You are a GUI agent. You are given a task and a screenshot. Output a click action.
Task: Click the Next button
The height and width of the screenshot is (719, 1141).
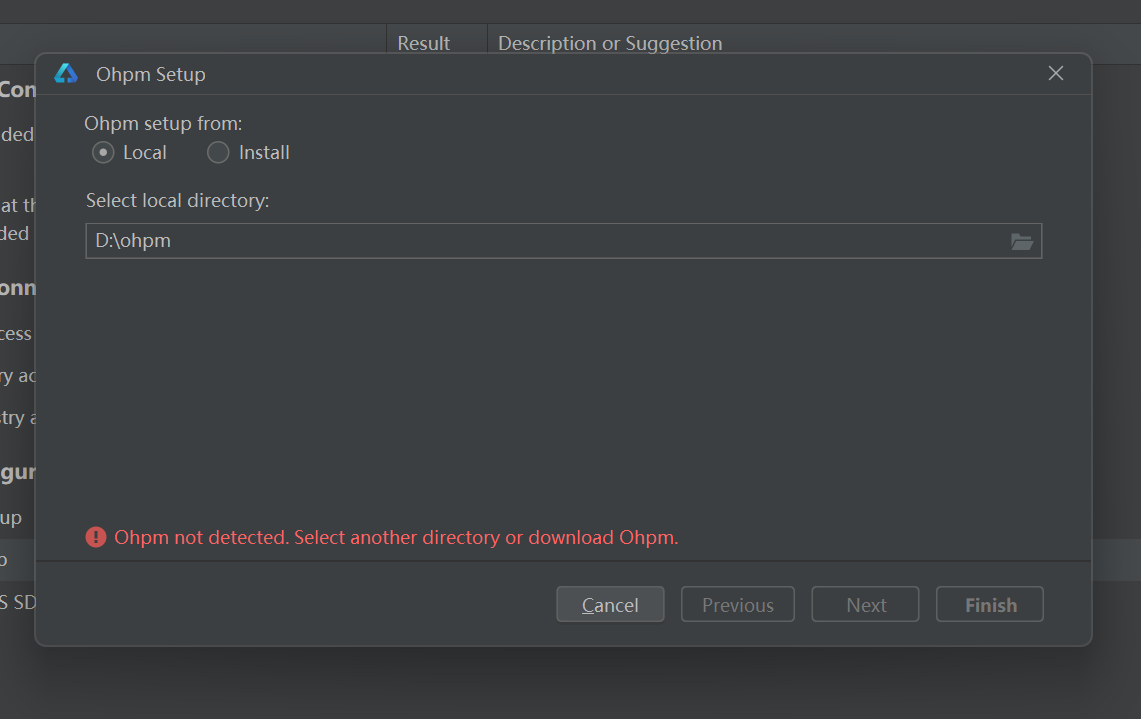865,605
